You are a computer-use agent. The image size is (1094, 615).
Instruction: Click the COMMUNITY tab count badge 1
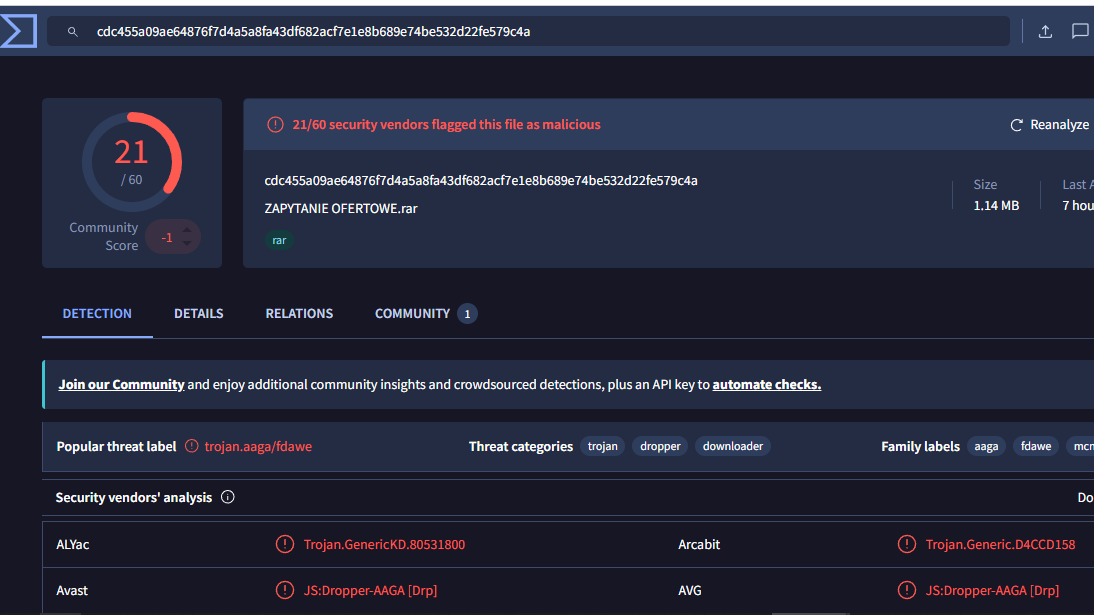pos(467,313)
